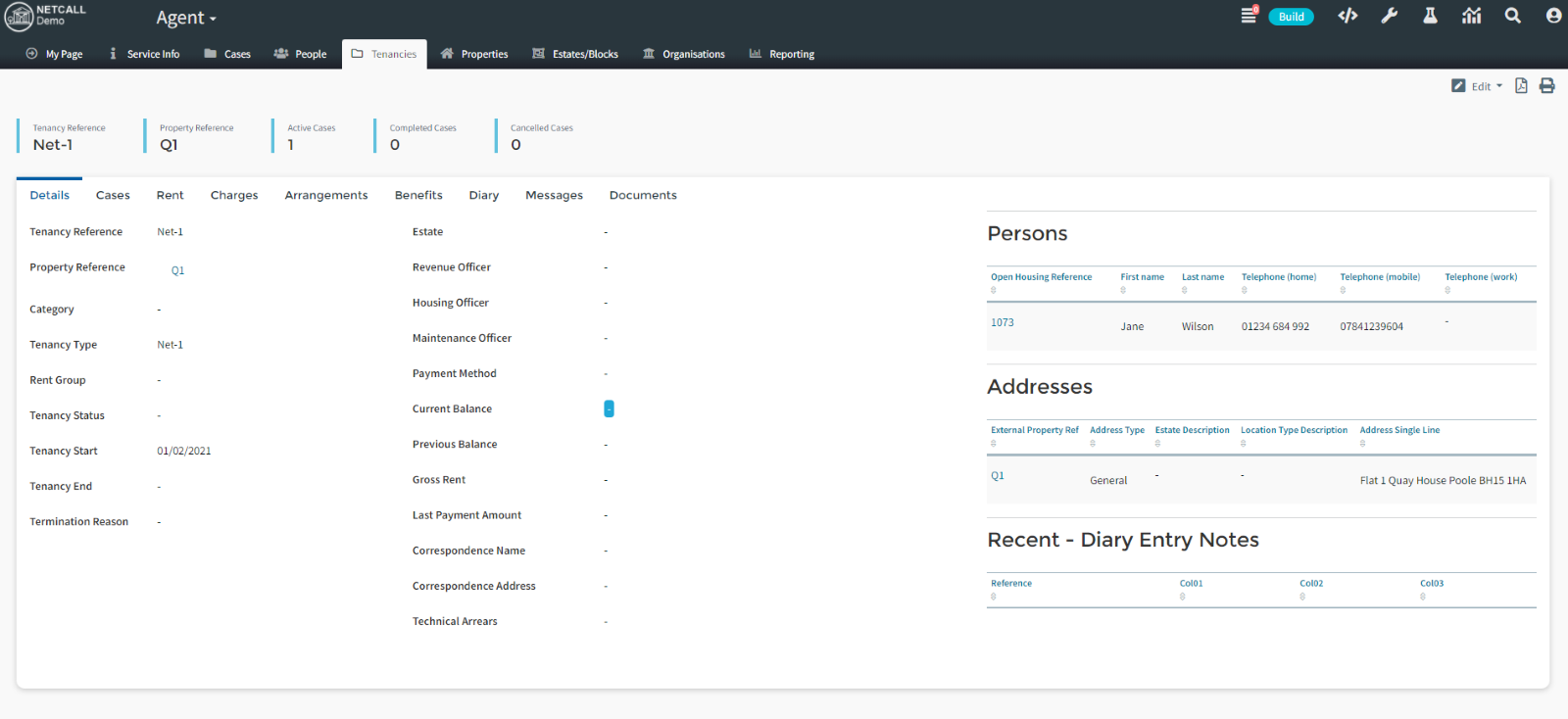Screen dimensions: 1568x719
Task: Sort the Address Type column
Action: point(1116,430)
